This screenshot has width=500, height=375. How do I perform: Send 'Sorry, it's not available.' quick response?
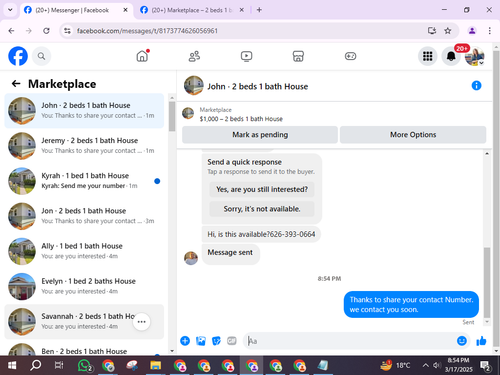262,209
